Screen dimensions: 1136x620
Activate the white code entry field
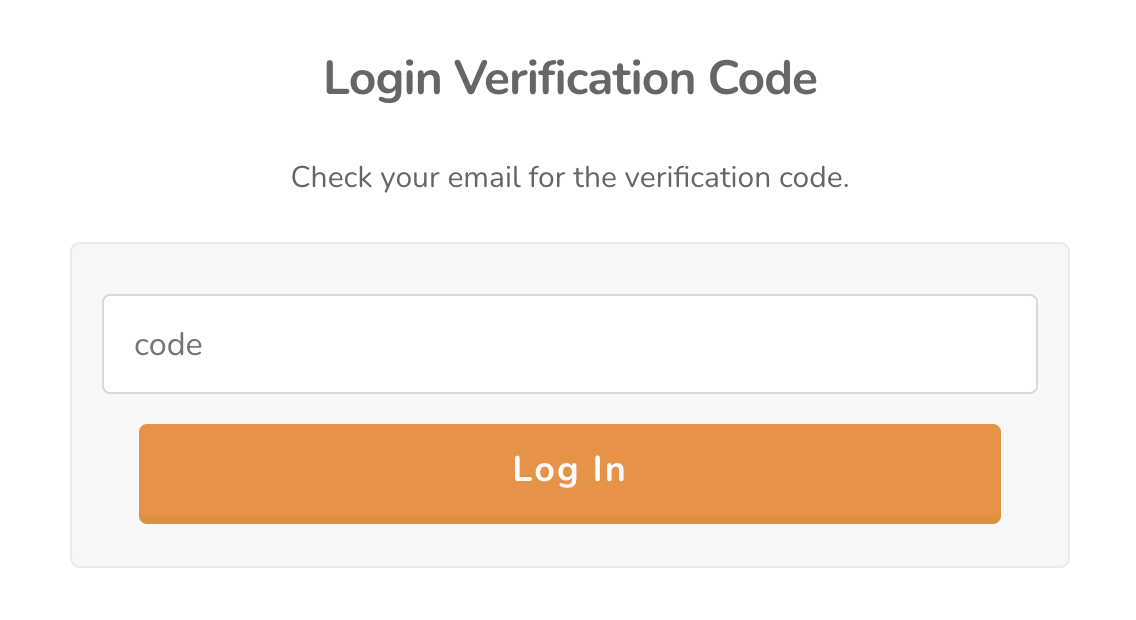pyautogui.click(x=569, y=344)
